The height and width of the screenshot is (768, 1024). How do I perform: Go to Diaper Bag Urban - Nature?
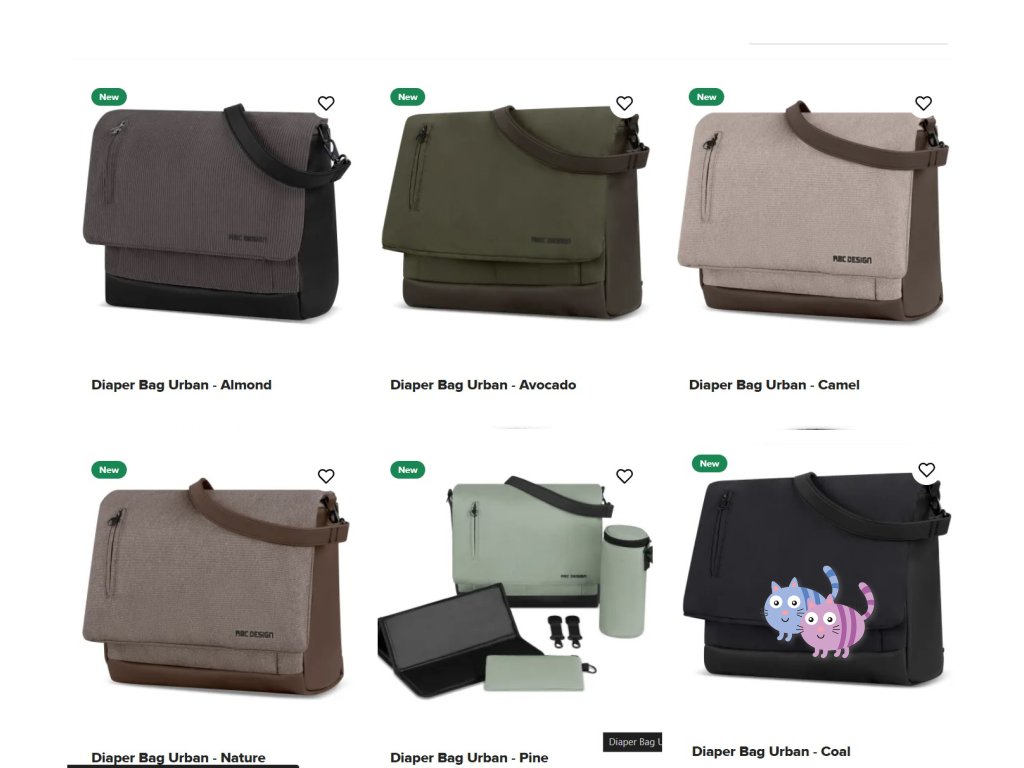pos(178,758)
